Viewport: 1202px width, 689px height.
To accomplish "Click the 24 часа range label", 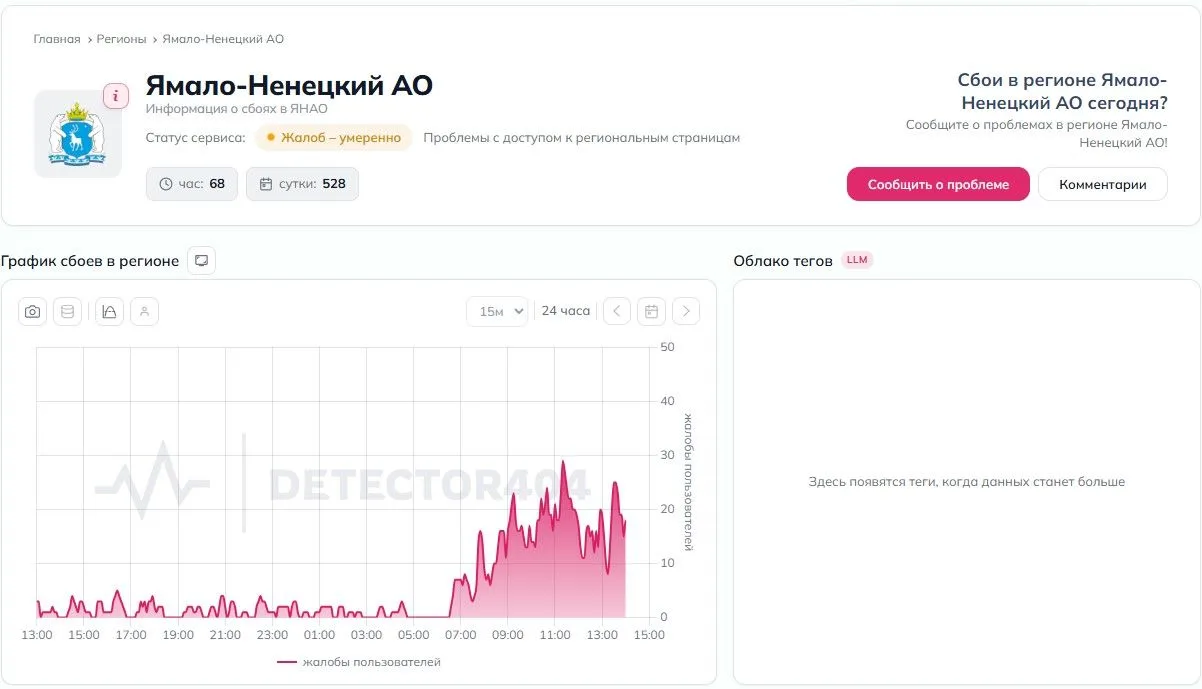I will (x=566, y=311).
